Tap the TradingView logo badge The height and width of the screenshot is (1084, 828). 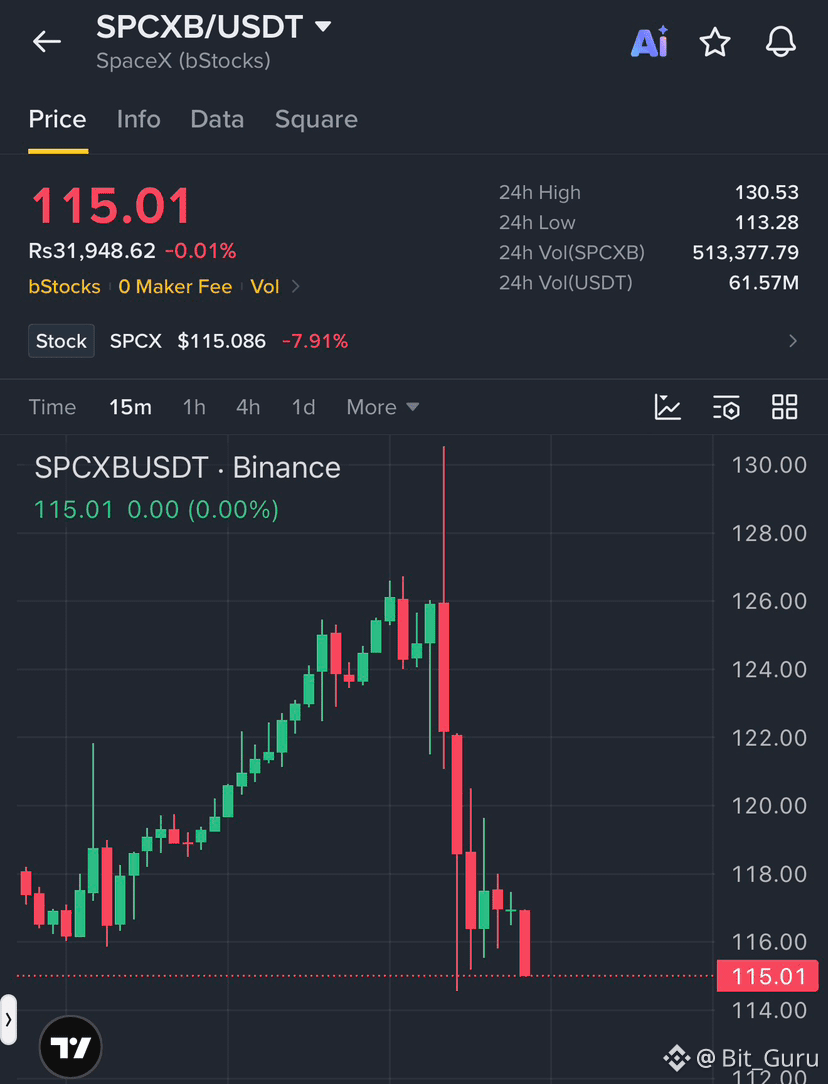pyautogui.click(x=70, y=1047)
